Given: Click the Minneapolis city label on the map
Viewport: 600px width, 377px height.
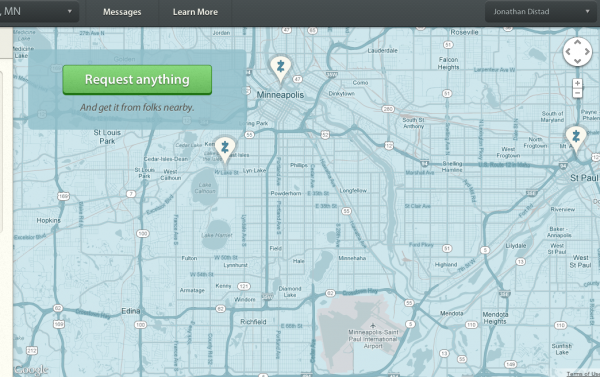Looking at the screenshot, I should coord(280,95).
